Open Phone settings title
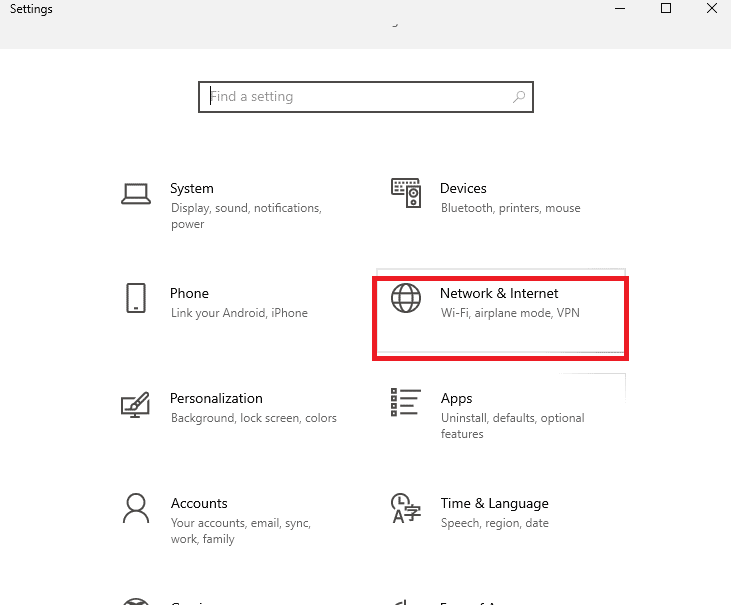 point(189,293)
